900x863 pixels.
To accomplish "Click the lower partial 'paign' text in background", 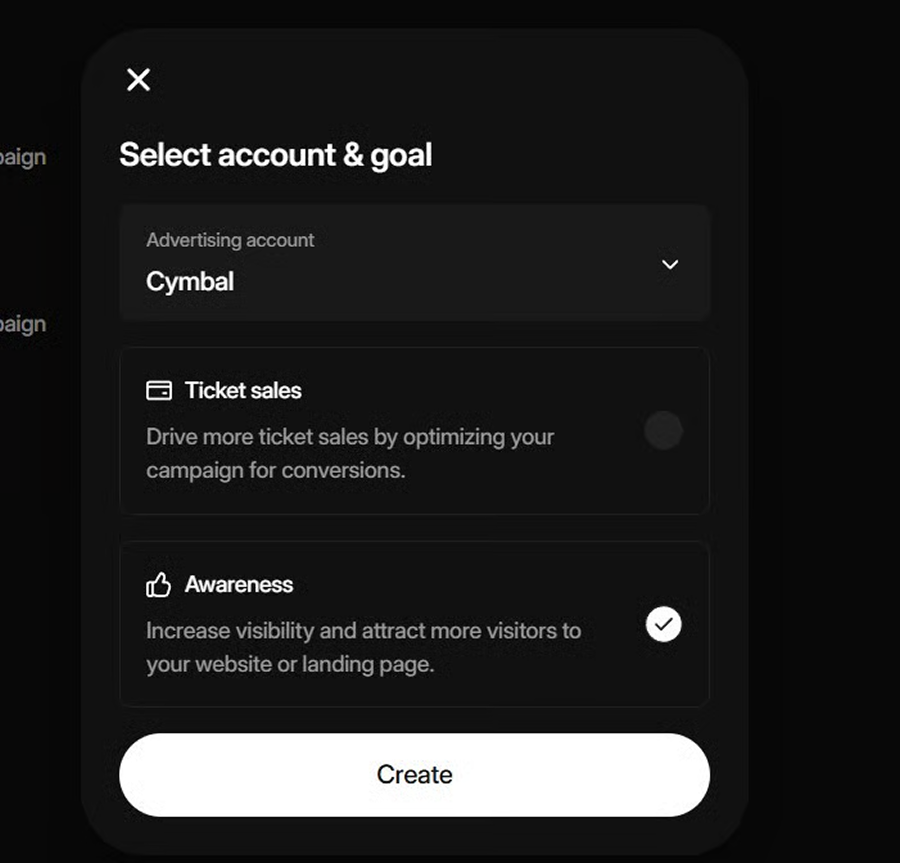I will [x=23, y=324].
